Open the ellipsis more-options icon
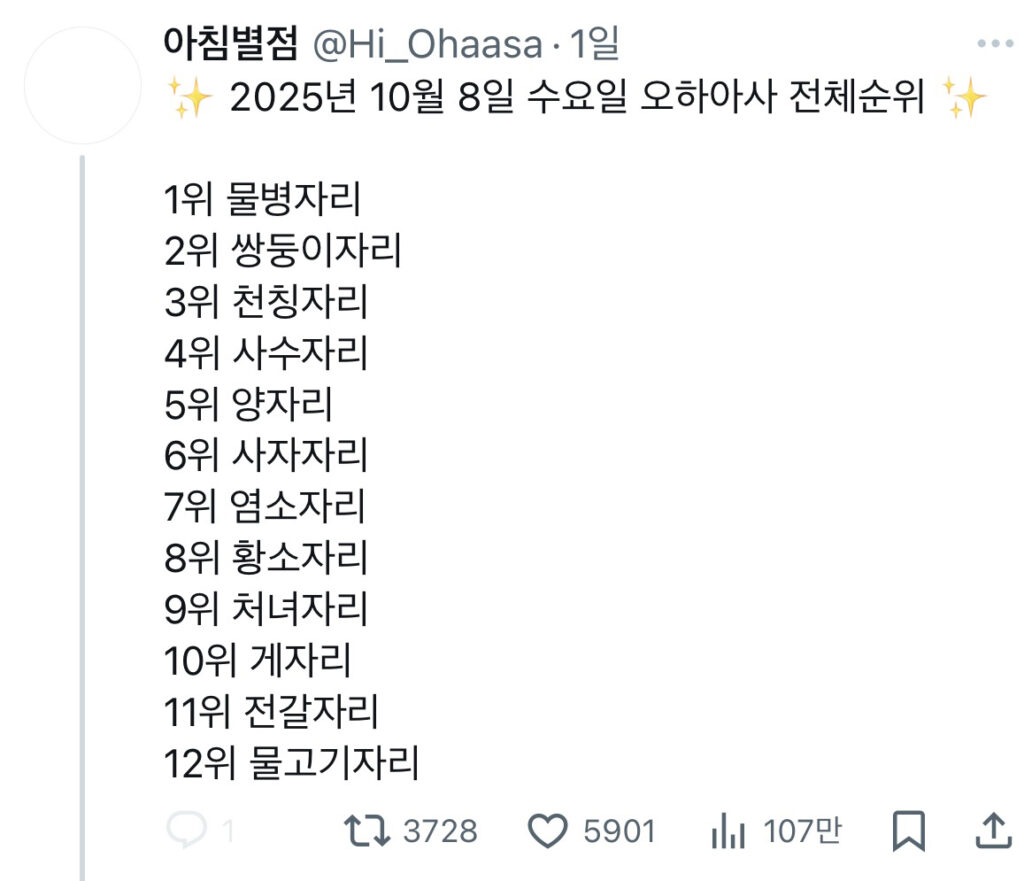The image size is (1024, 881). (994, 42)
